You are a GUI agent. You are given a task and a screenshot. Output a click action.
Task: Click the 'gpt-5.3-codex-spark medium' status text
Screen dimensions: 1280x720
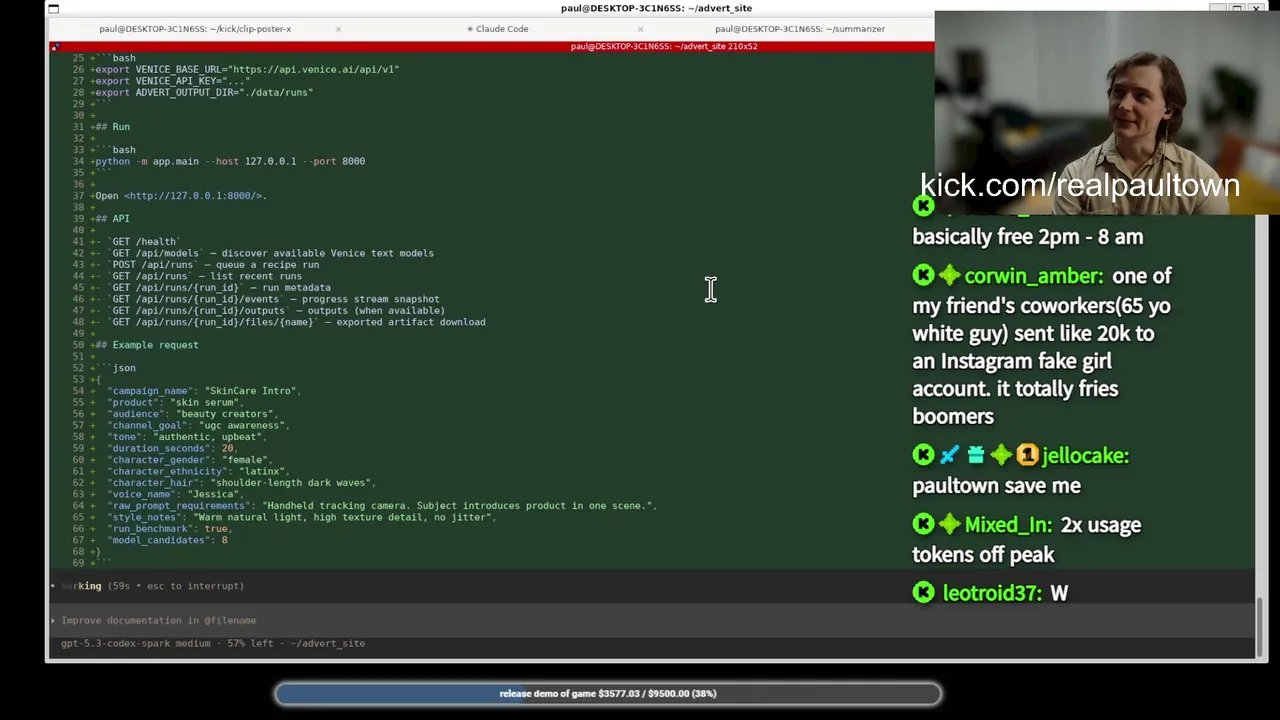136,644
